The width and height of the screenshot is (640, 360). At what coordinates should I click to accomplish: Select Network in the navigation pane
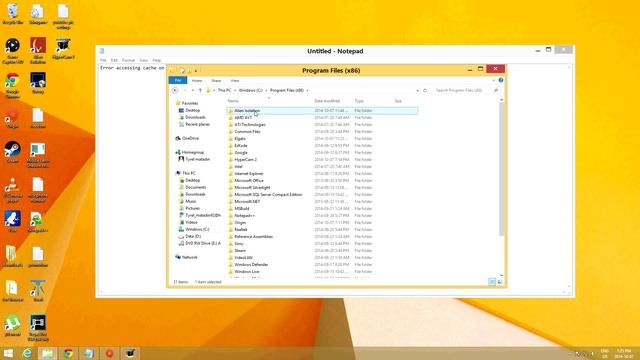coord(189,257)
